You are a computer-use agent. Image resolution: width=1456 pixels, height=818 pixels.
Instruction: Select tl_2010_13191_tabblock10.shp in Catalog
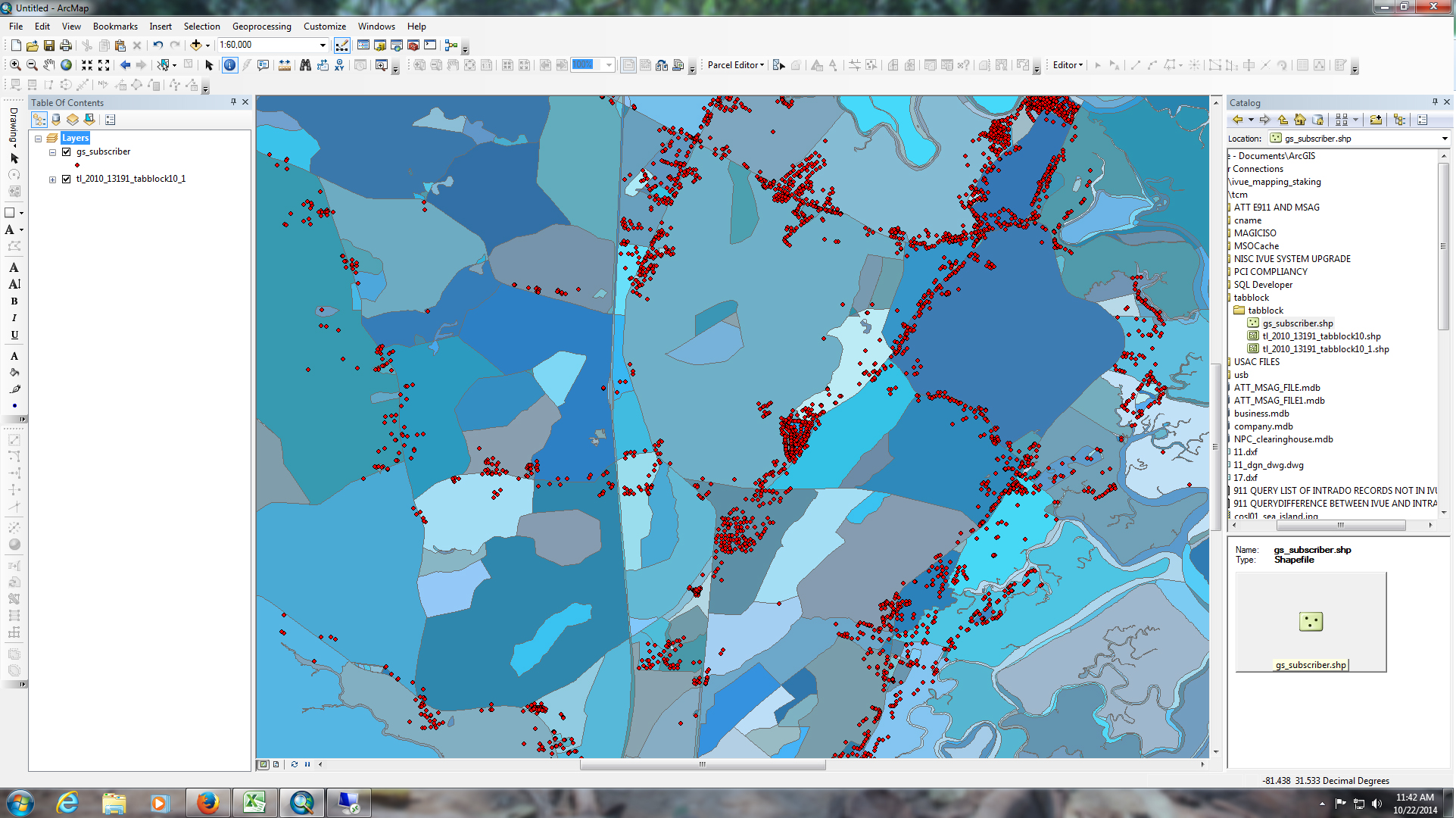pyautogui.click(x=1321, y=336)
